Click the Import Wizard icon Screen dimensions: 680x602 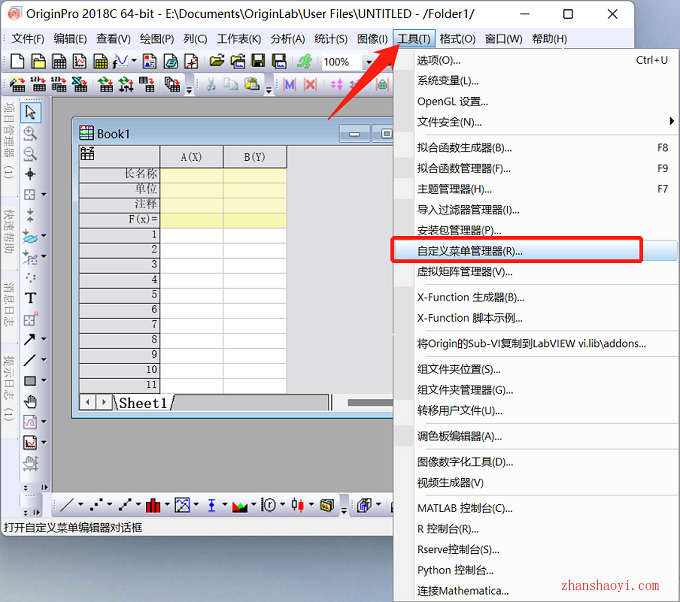tap(17, 84)
